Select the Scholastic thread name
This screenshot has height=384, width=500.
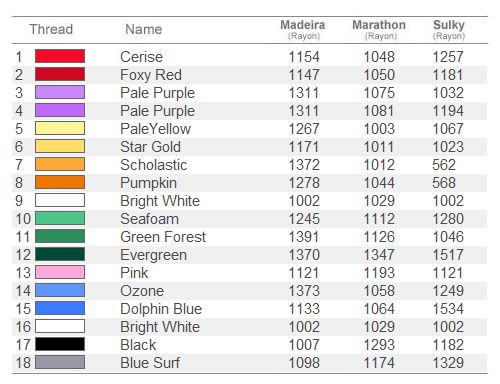click(153, 165)
